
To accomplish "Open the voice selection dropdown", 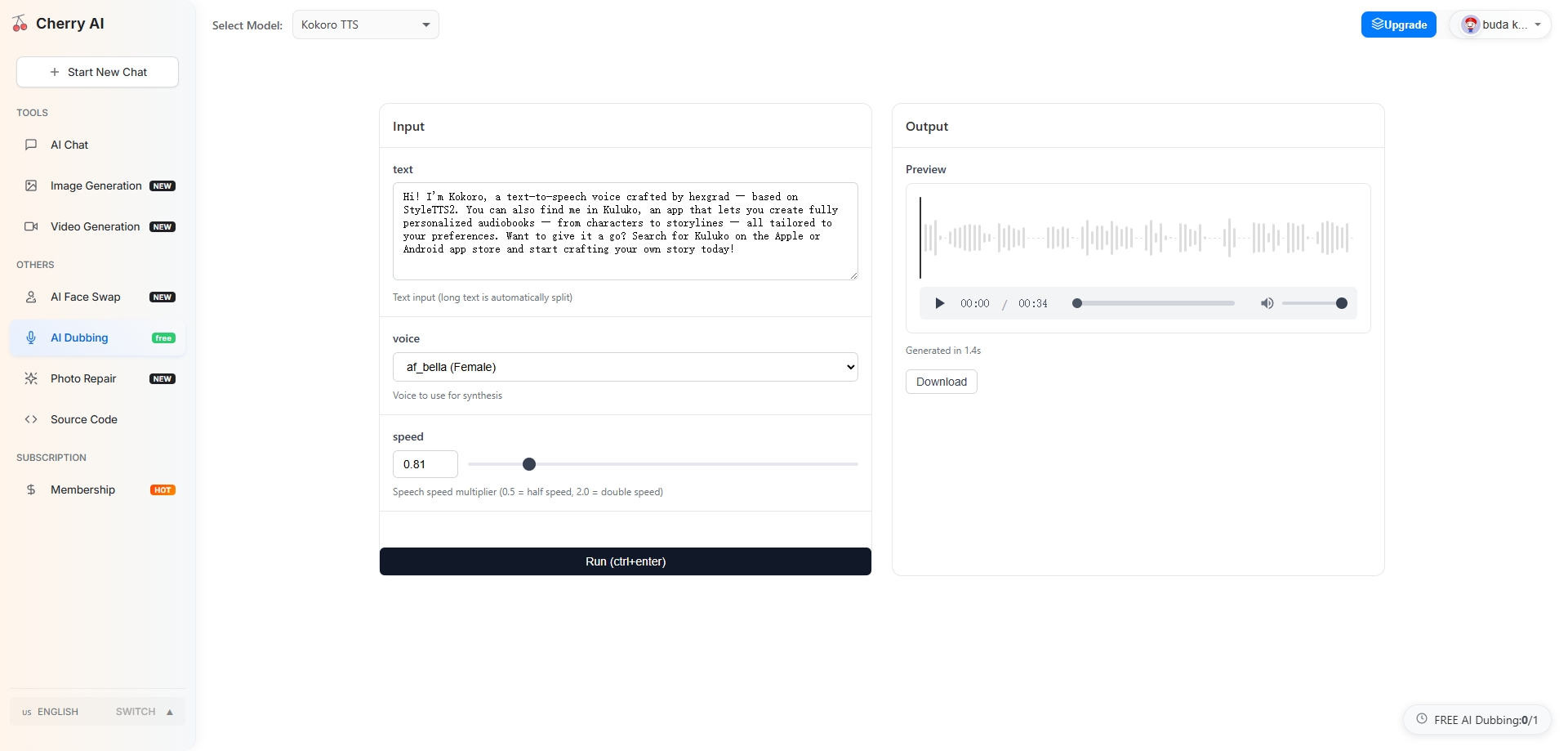I will point(626,367).
